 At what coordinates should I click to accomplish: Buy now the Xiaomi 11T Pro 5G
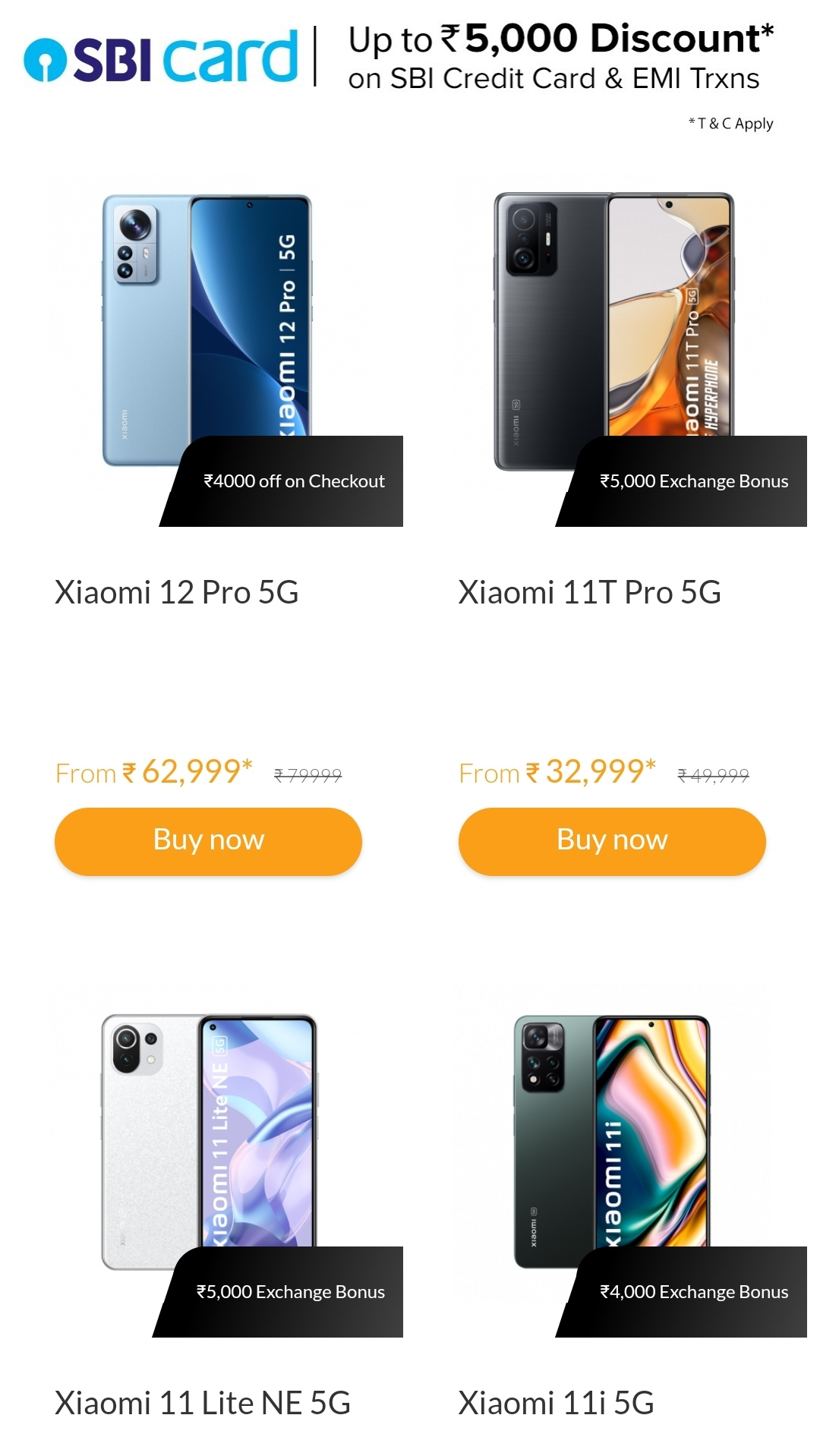click(x=612, y=841)
